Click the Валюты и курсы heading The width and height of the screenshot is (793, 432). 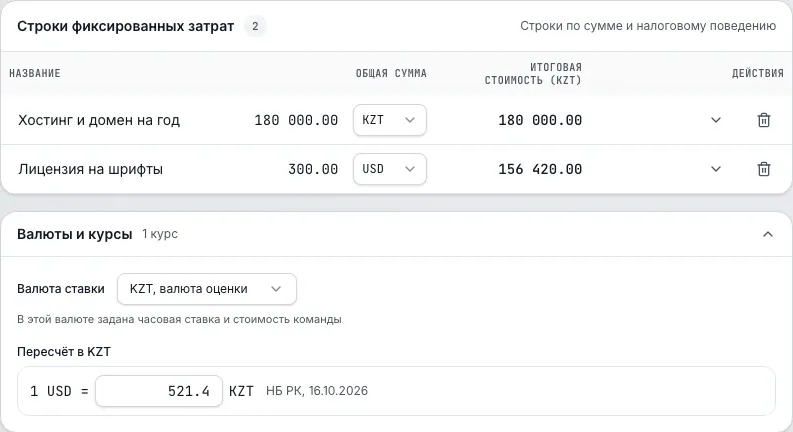75,234
